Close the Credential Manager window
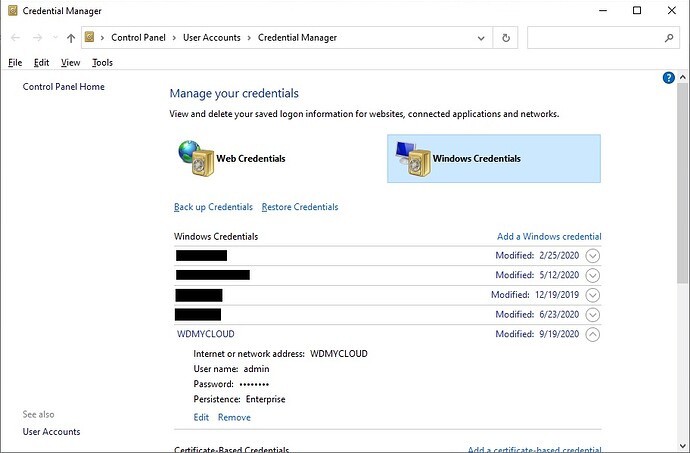 point(672,11)
